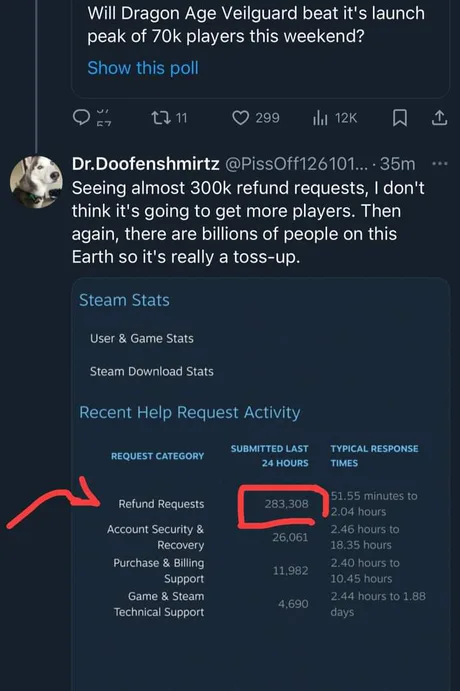
Task: Bookmark the tweet
Action: (x=400, y=118)
